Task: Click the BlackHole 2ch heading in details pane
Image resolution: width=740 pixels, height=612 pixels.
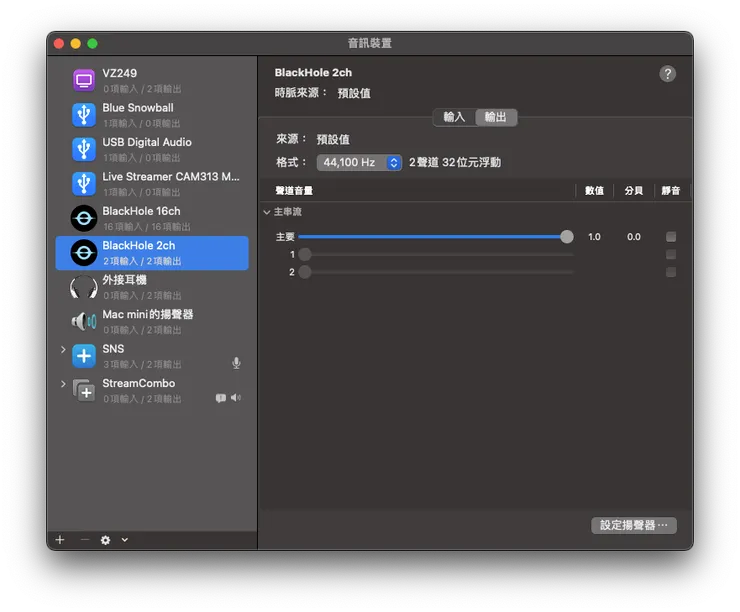Action: point(313,73)
